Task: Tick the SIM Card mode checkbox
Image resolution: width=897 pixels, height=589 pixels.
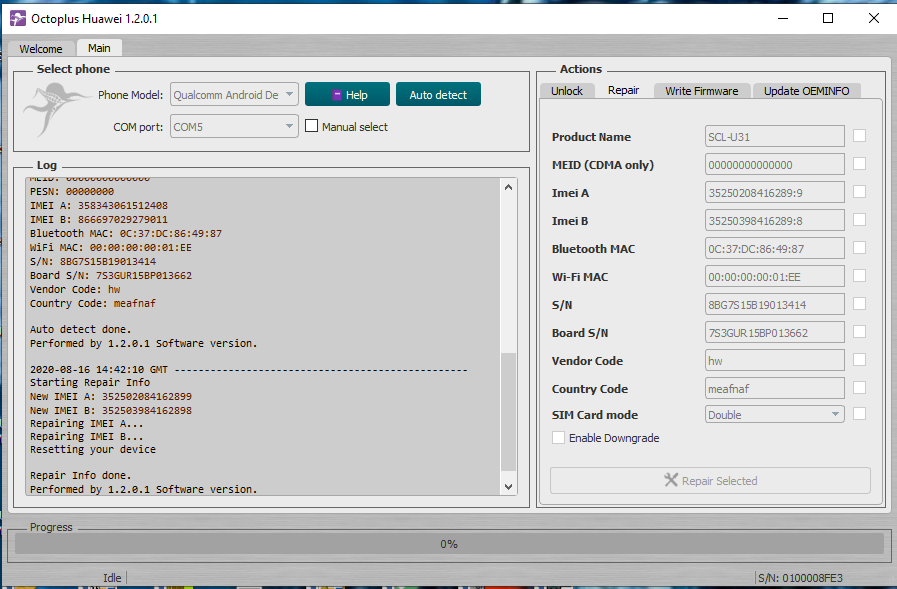Action: coord(859,413)
